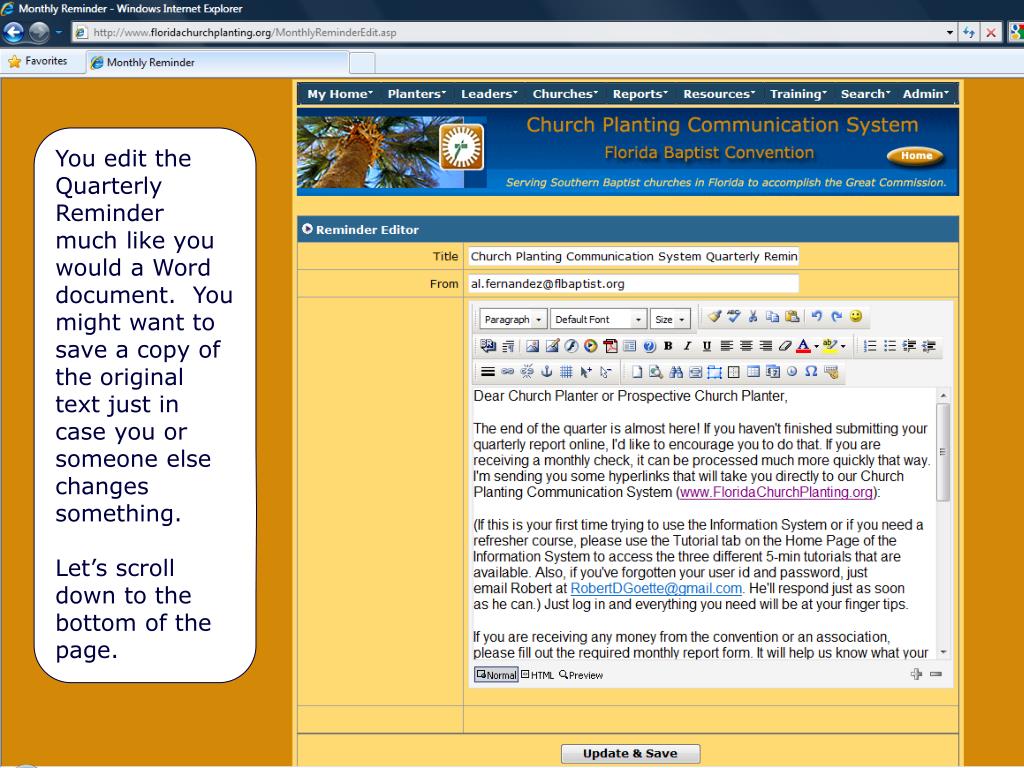Insert an emoticon using the smiley icon
Screen dimensions: 1024x768
click(856, 317)
